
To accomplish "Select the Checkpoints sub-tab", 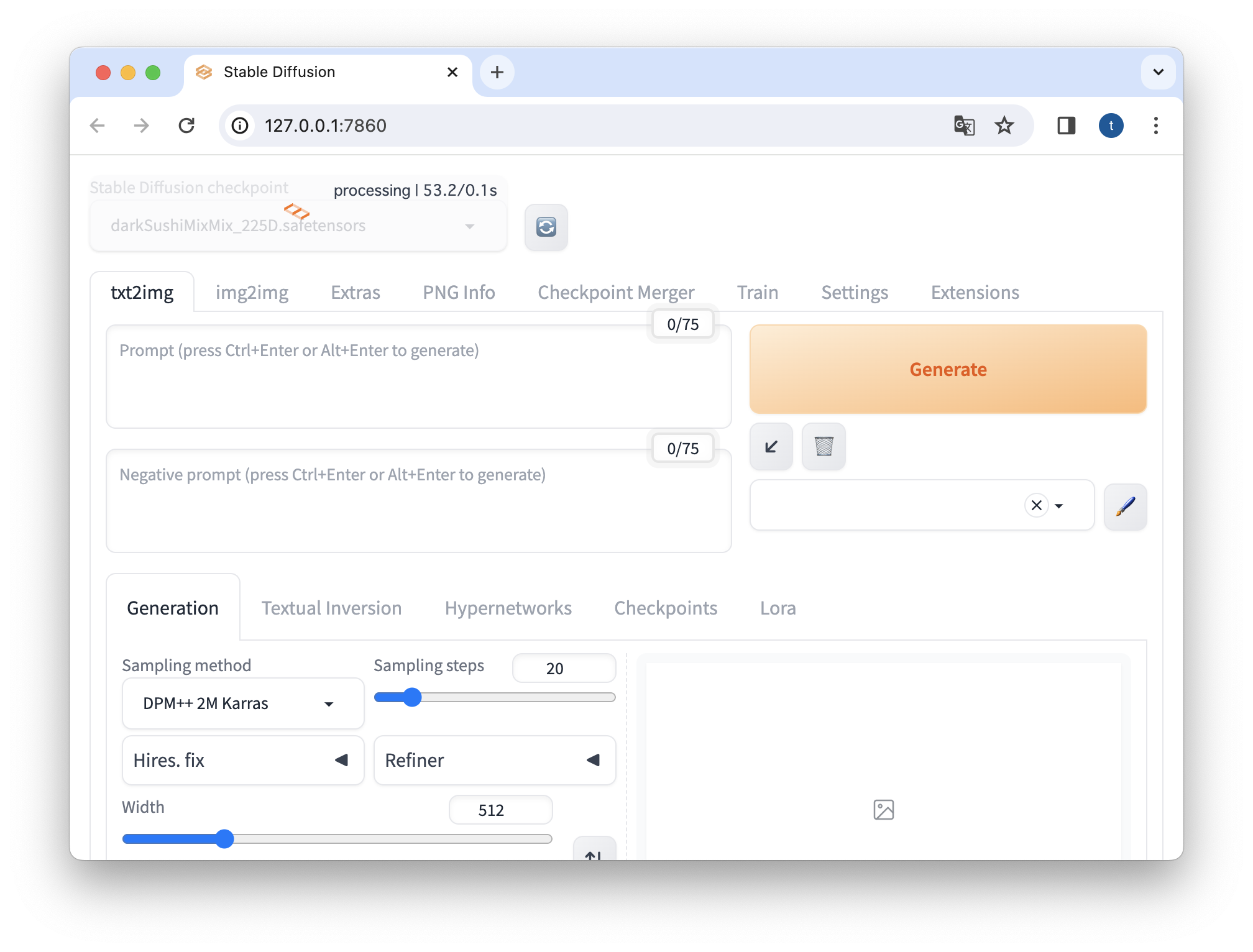I will tap(666, 608).
